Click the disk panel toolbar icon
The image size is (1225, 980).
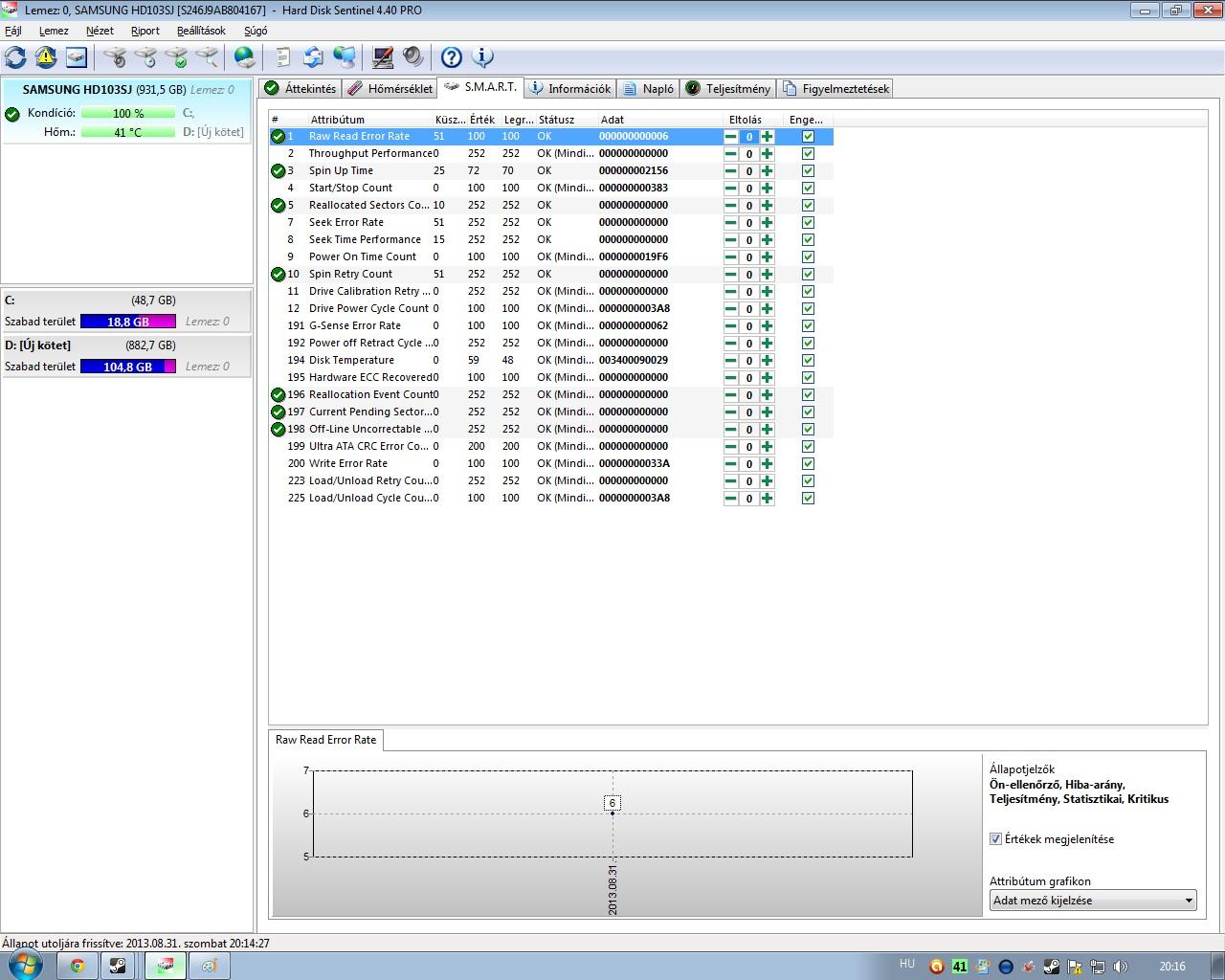[x=77, y=57]
